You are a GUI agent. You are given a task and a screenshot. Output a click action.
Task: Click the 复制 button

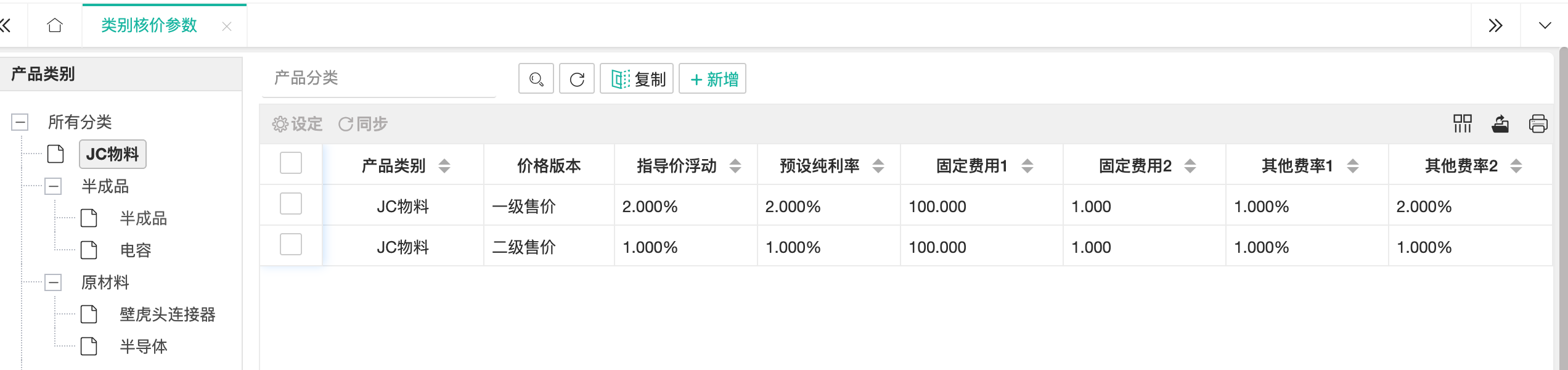637,79
